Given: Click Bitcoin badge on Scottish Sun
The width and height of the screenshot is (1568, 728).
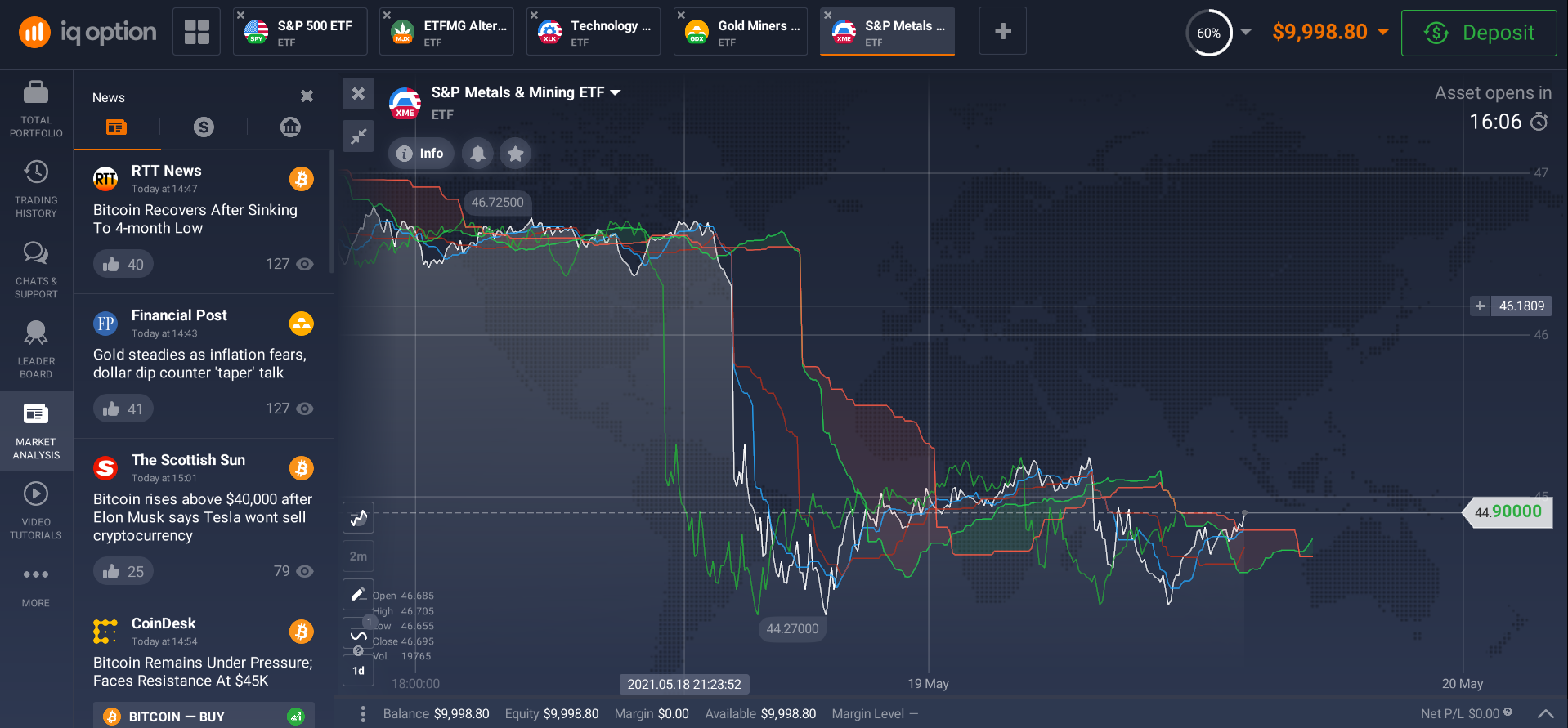Looking at the screenshot, I should [302, 468].
